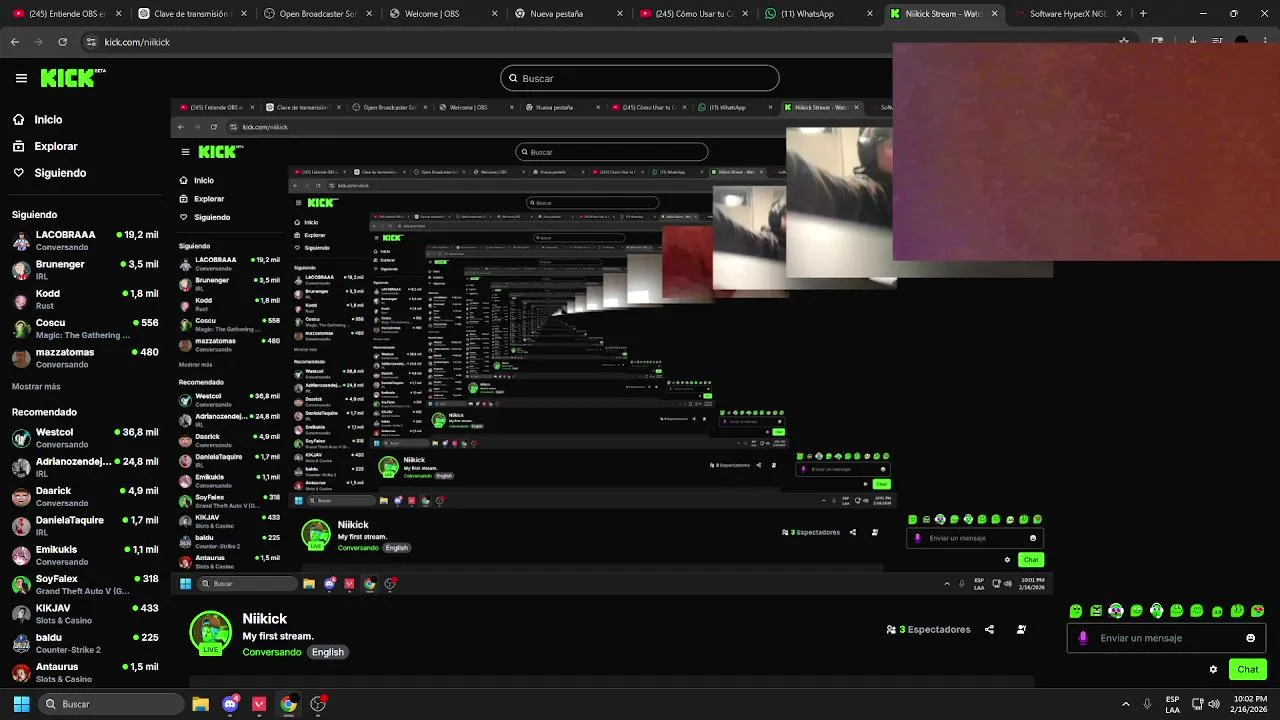
Task: Open the emoji picker in chat input
Action: point(1250,638)
